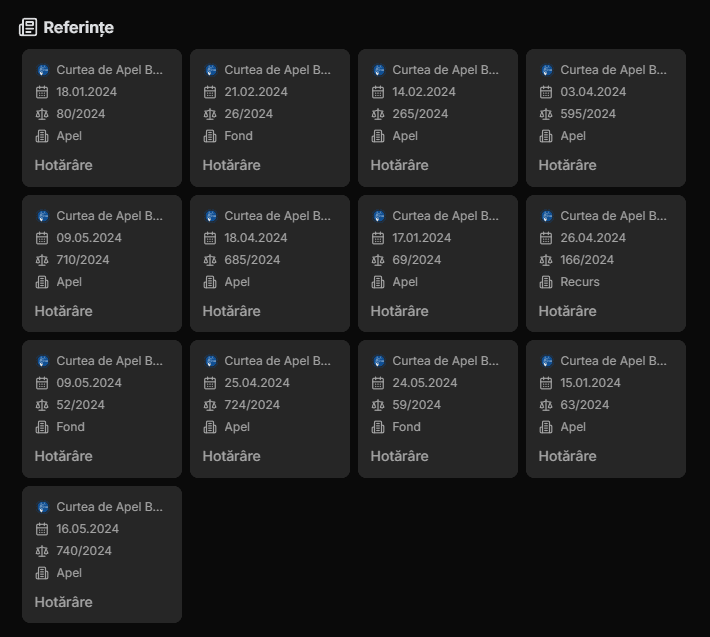This screenshot has height=637, width=710.
Task: Select the reference card dated 17.01.2024
Action: click(438, 263)
